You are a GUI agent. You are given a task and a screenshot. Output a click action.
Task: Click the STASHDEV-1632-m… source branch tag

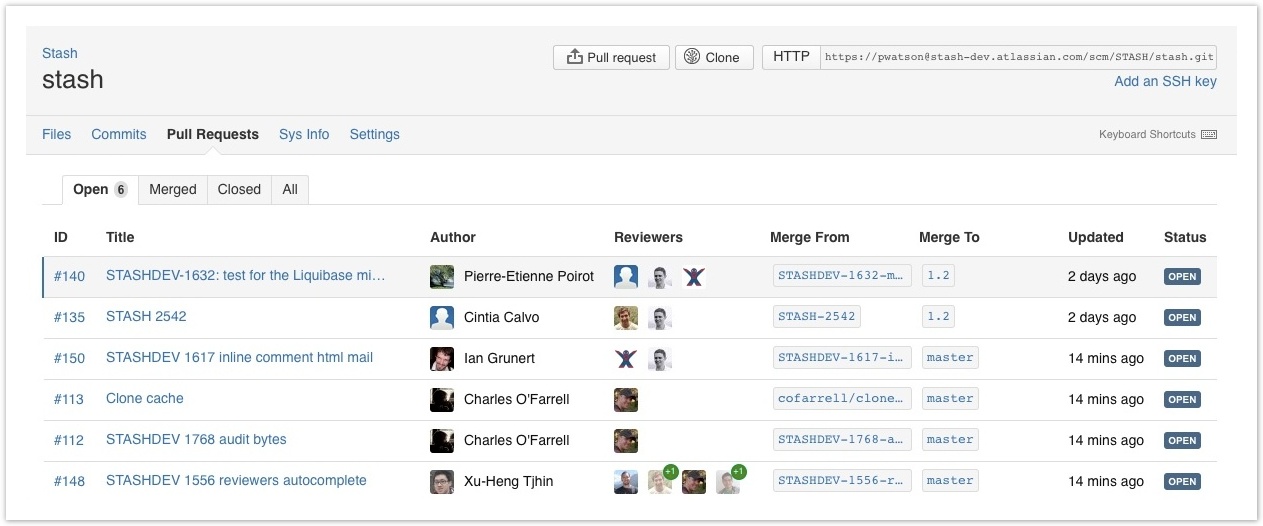pos(842,276)
